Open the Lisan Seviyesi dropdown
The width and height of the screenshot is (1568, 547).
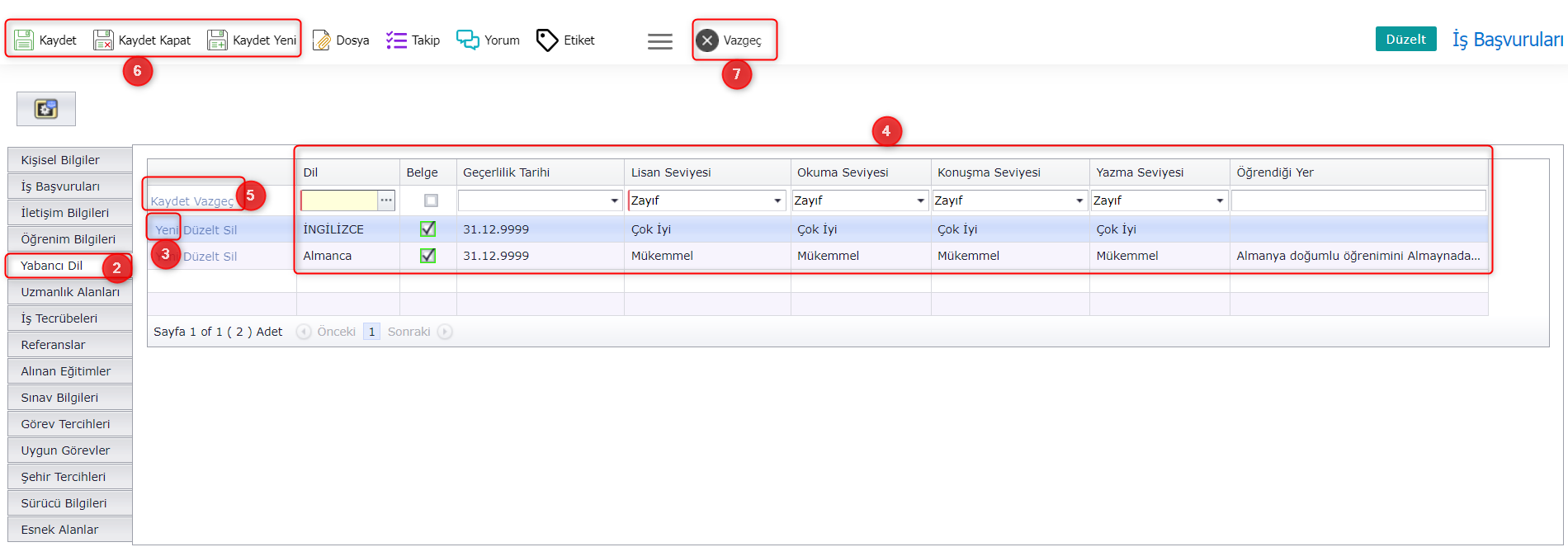(777, 200)
